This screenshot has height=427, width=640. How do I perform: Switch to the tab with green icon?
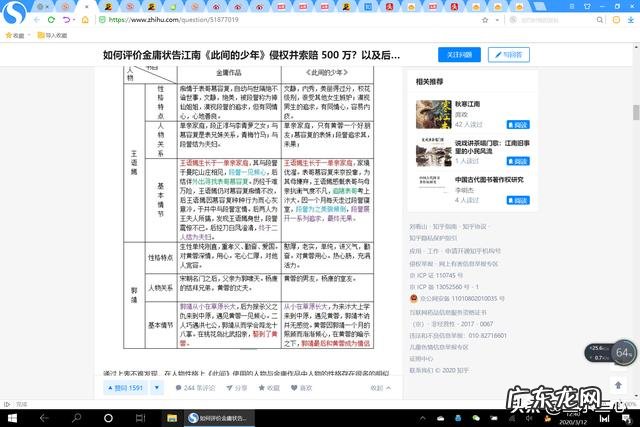tap(173, 6)
